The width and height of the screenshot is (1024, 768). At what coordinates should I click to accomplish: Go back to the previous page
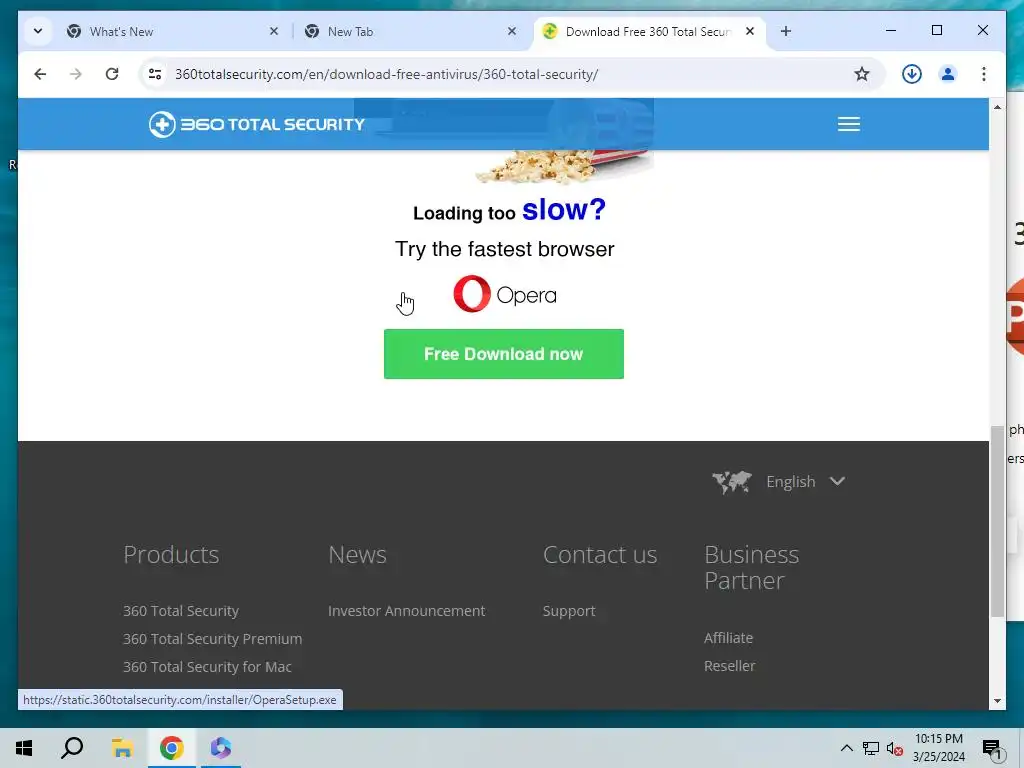[x=40, y=74]
